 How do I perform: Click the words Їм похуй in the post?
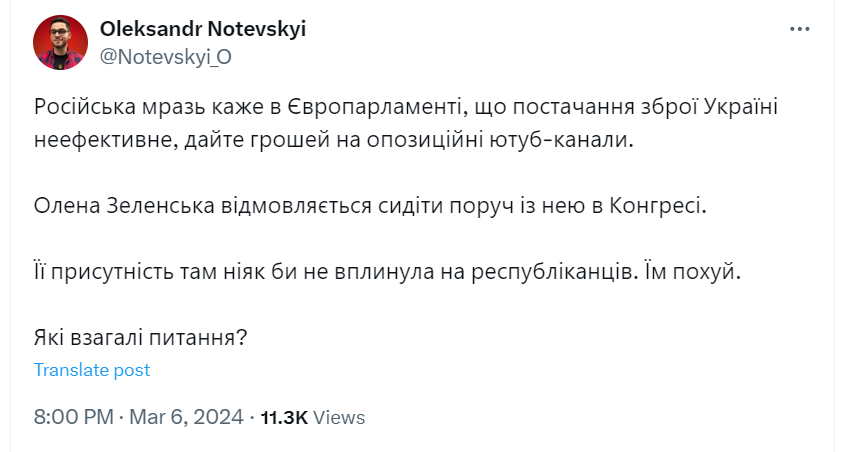693,272
